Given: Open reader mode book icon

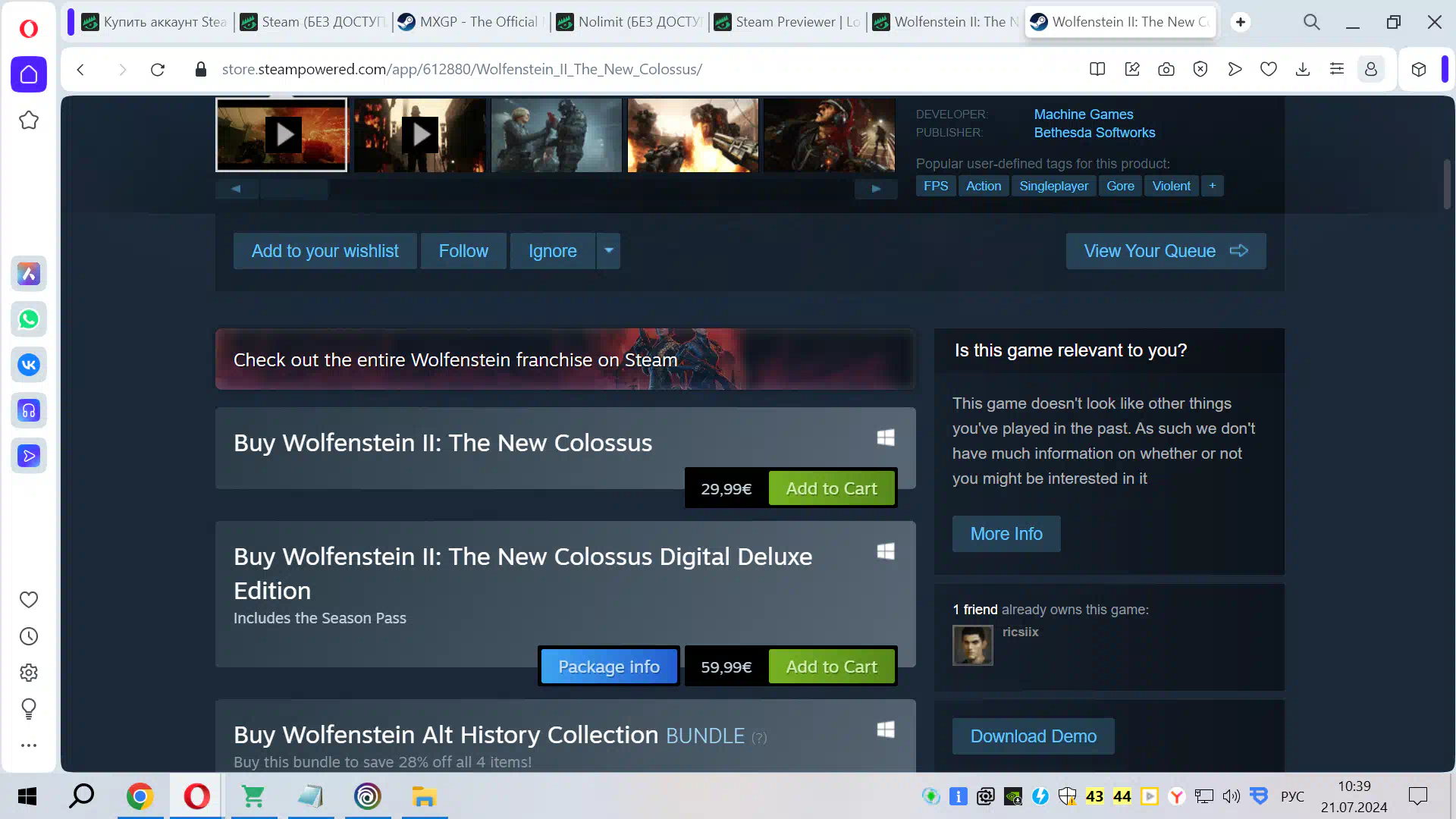Looking at the screenshot, I should point(1097,70).
